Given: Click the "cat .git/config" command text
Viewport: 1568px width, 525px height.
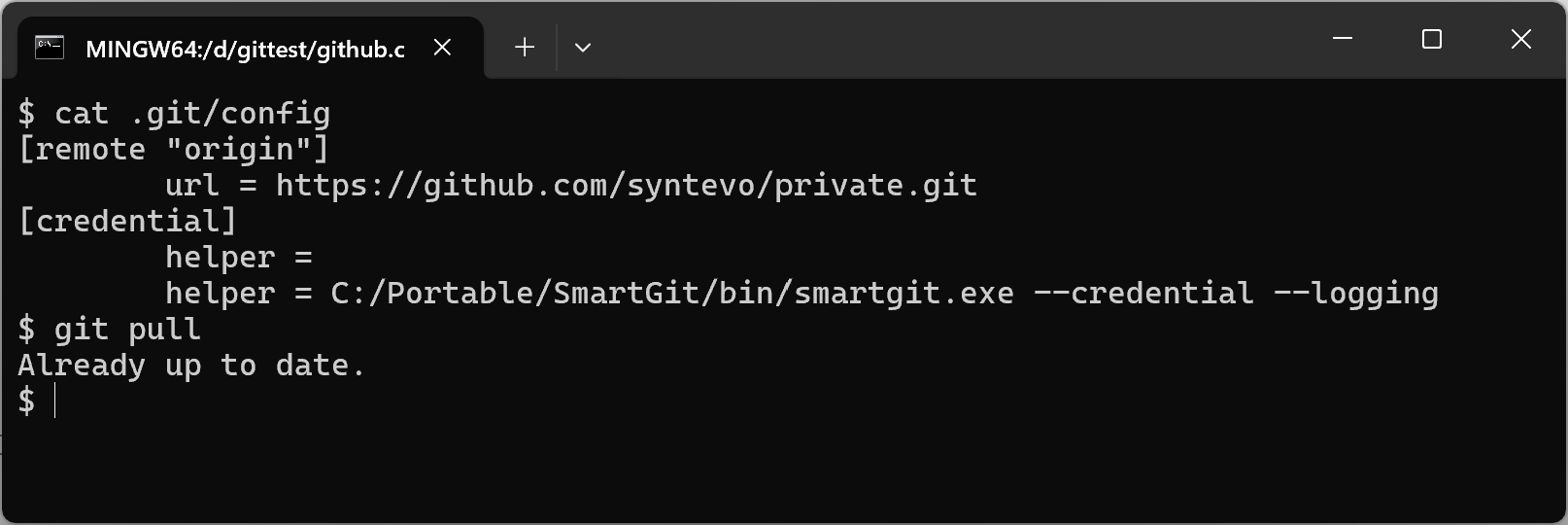Looking at the screenshot, I should pyautogui.click(x=191, y=114).
